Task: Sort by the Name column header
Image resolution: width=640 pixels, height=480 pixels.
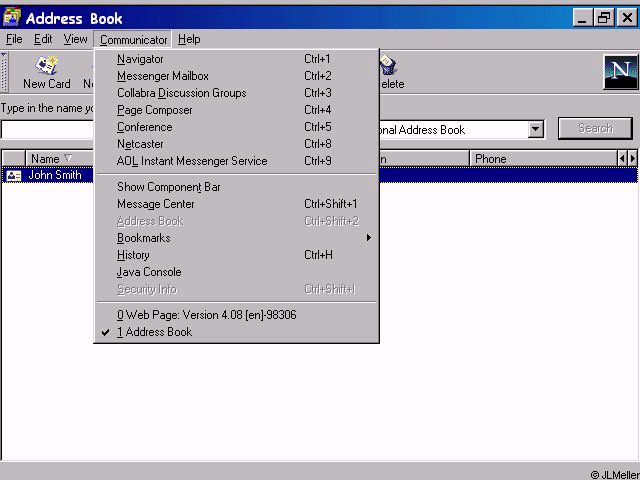Action: click(60, 159)
